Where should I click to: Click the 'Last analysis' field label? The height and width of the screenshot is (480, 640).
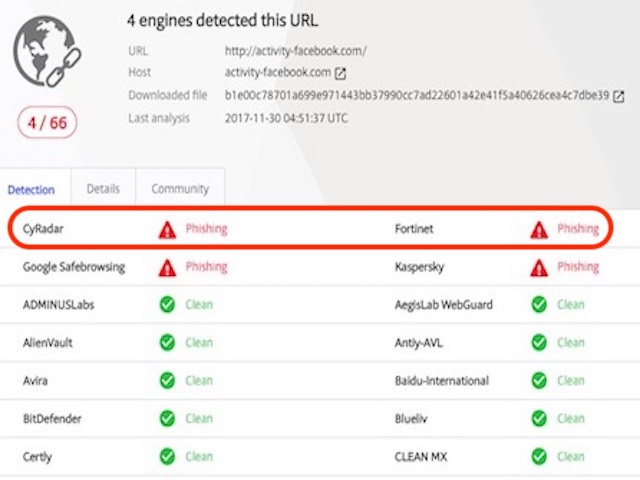click(x=159, y=118)
